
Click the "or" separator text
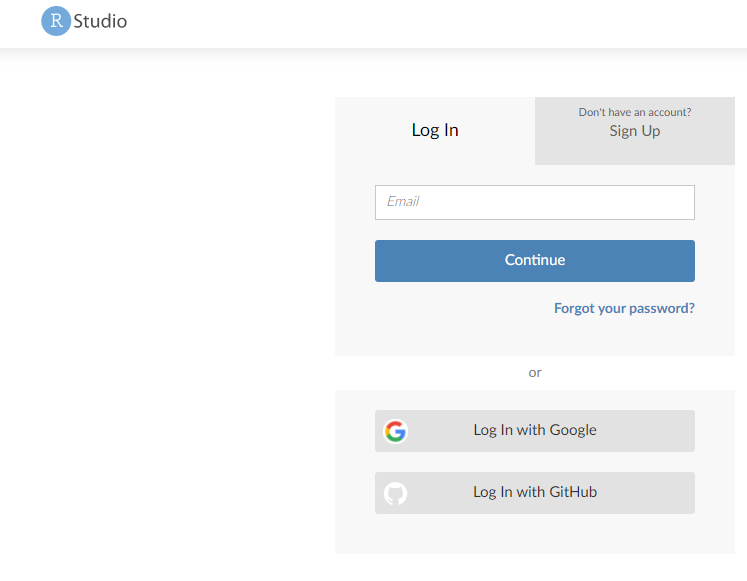535,372
